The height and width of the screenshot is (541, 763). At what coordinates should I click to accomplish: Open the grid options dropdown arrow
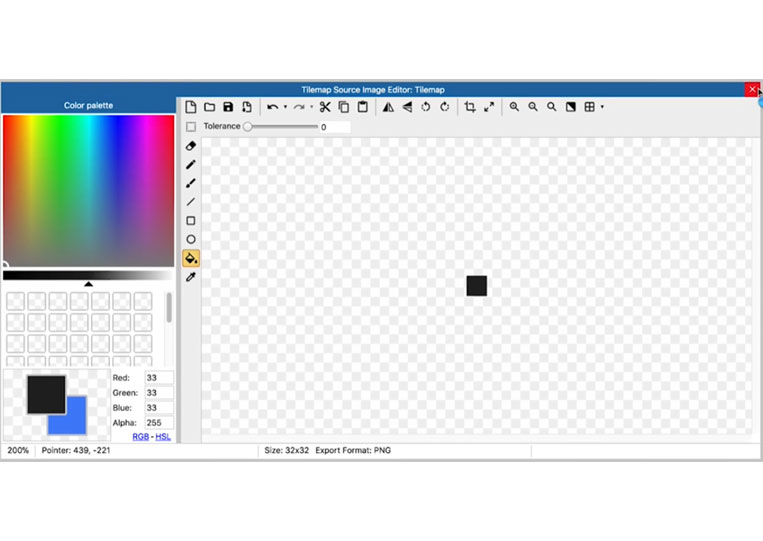602,107
